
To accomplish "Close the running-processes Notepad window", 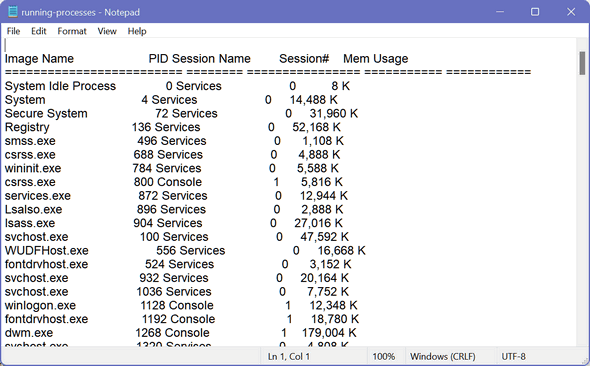I will (x=571, y=12).
